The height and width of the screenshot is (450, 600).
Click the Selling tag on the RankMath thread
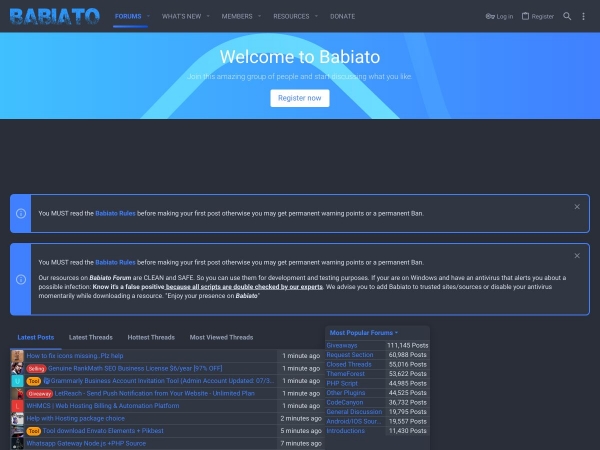click(x=36, y=368)
